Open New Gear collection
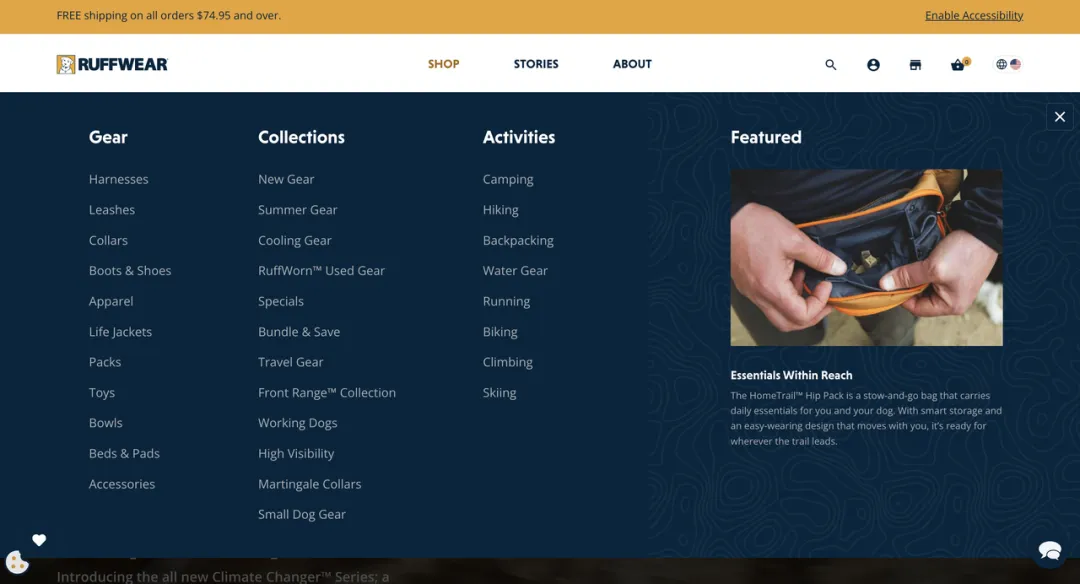Image resolution: width=1080 pixels, height=584 pixels. [x=286, y=179]
